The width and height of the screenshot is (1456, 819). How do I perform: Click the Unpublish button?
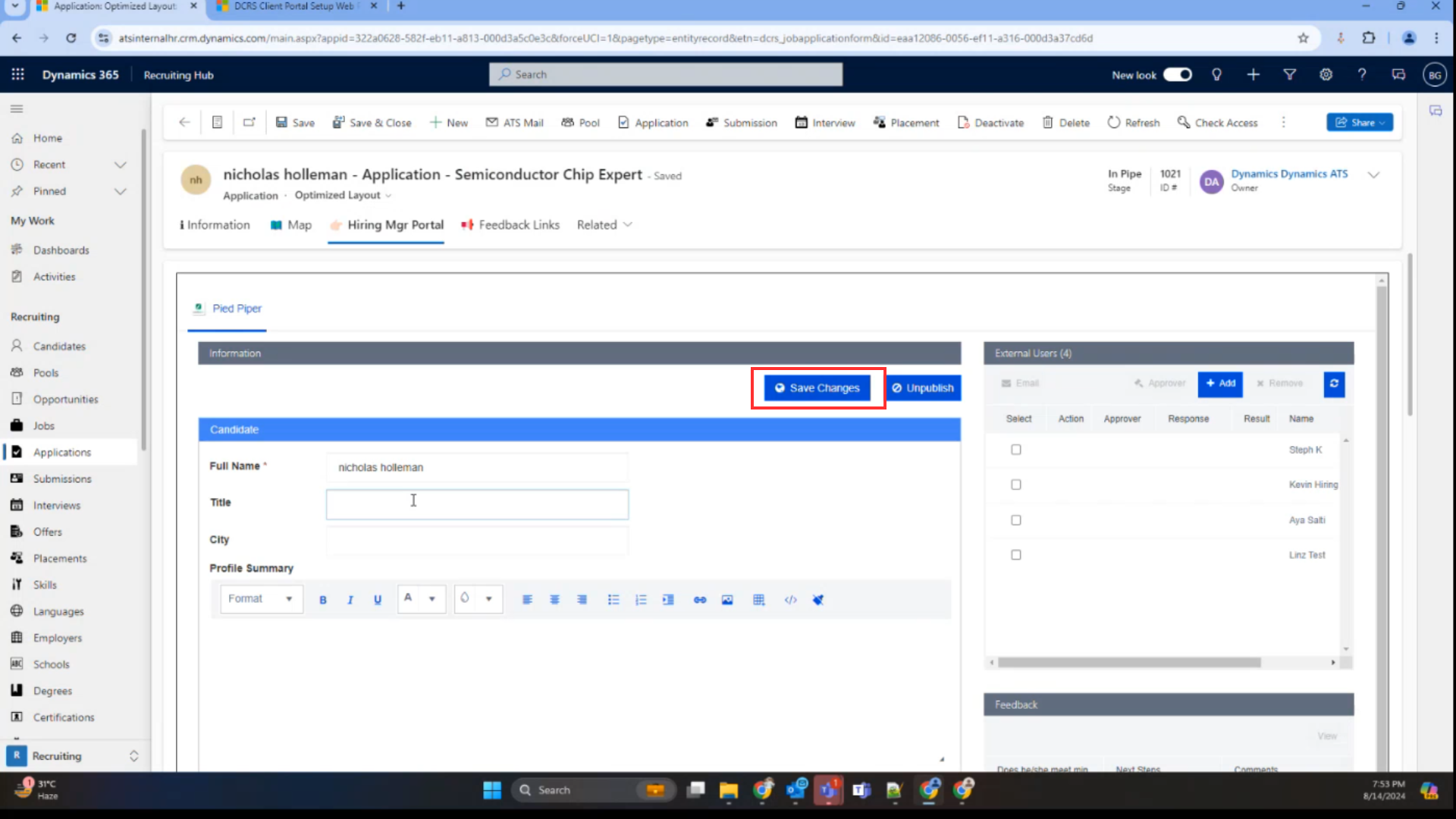(x=923, y=388)
